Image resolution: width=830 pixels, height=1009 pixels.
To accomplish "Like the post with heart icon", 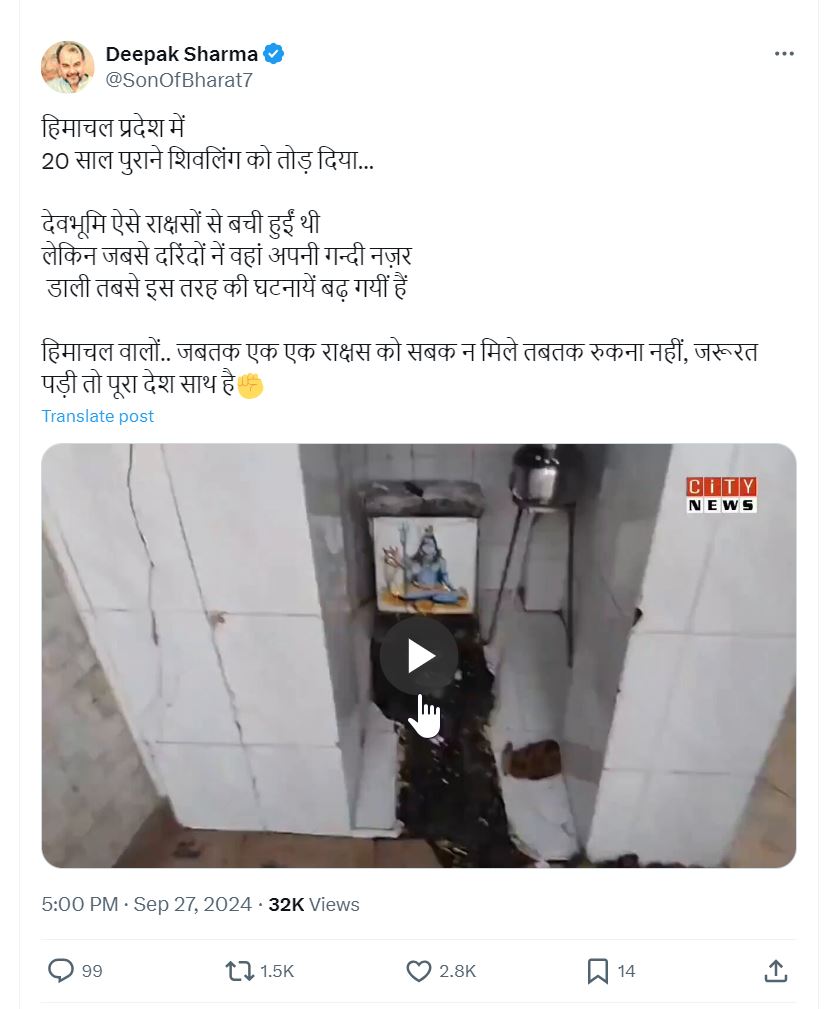I will coord(419,971).
